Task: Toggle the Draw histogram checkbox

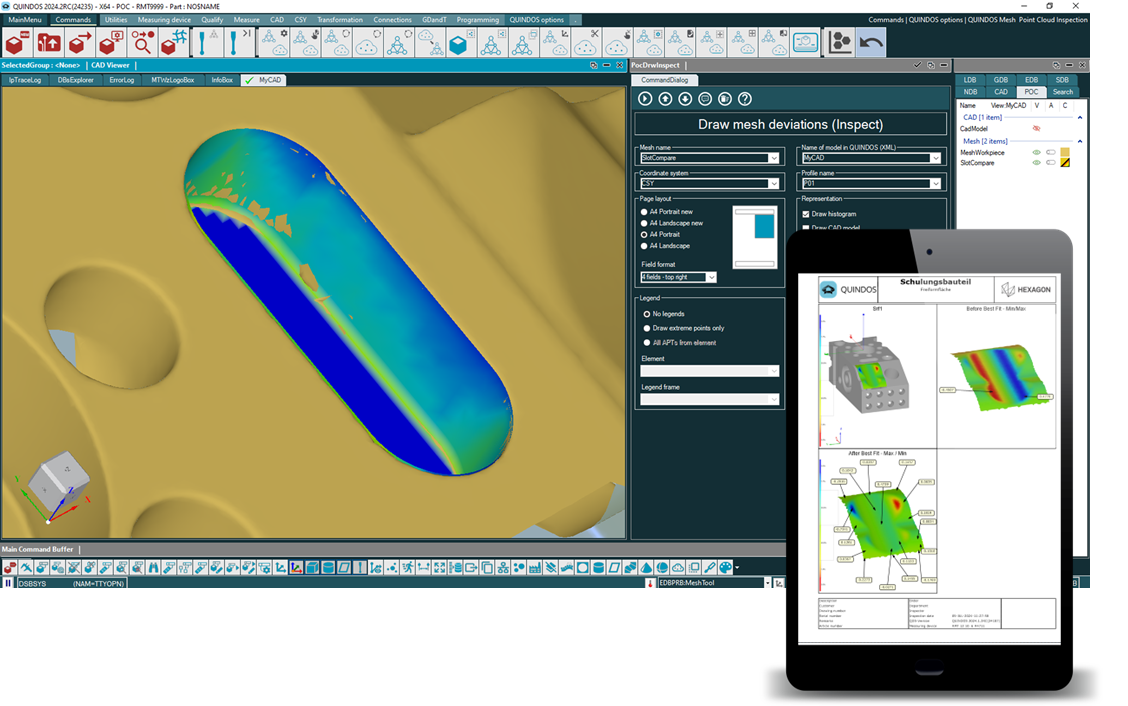Action: [806, 214]
